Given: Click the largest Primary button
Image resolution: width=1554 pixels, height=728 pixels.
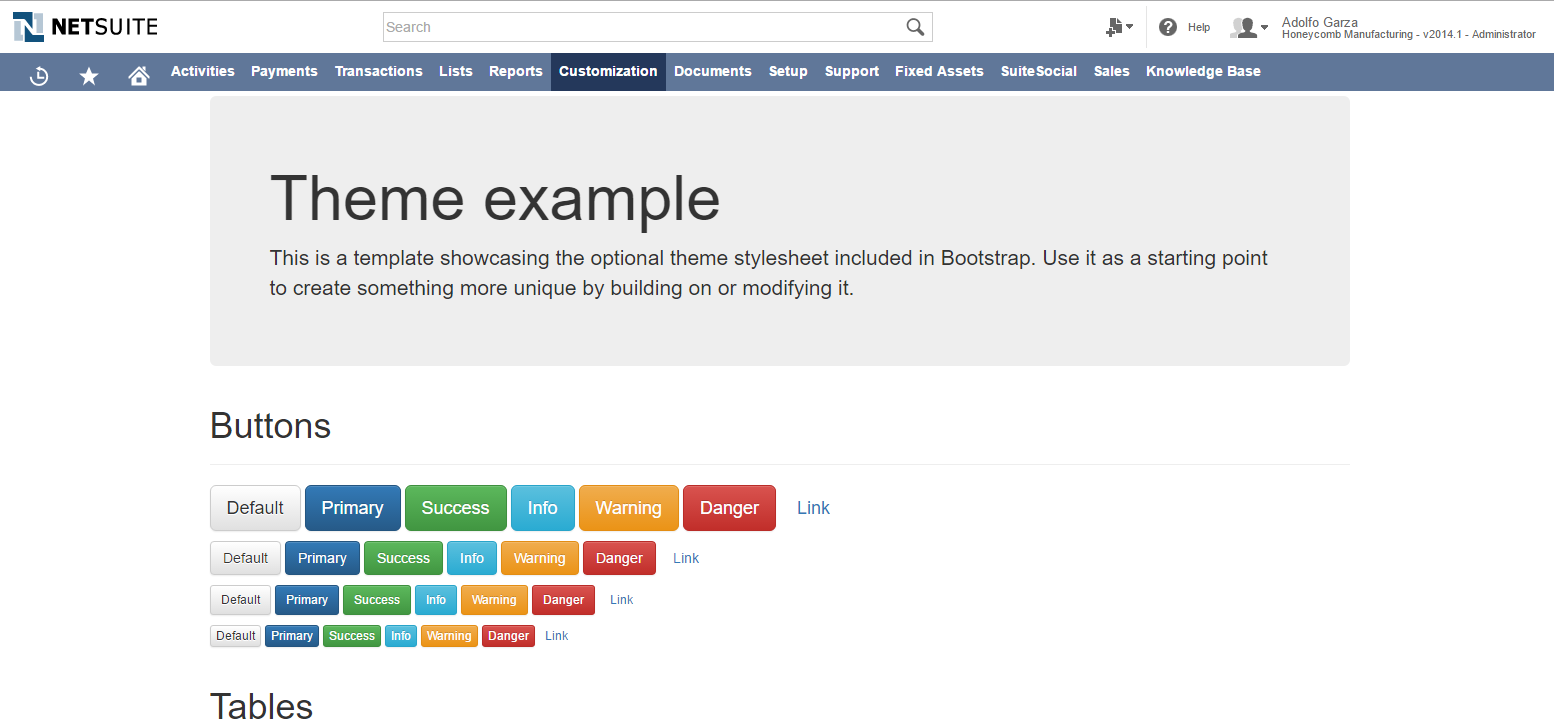Looking at the screenshot, I should coord(352,508).
